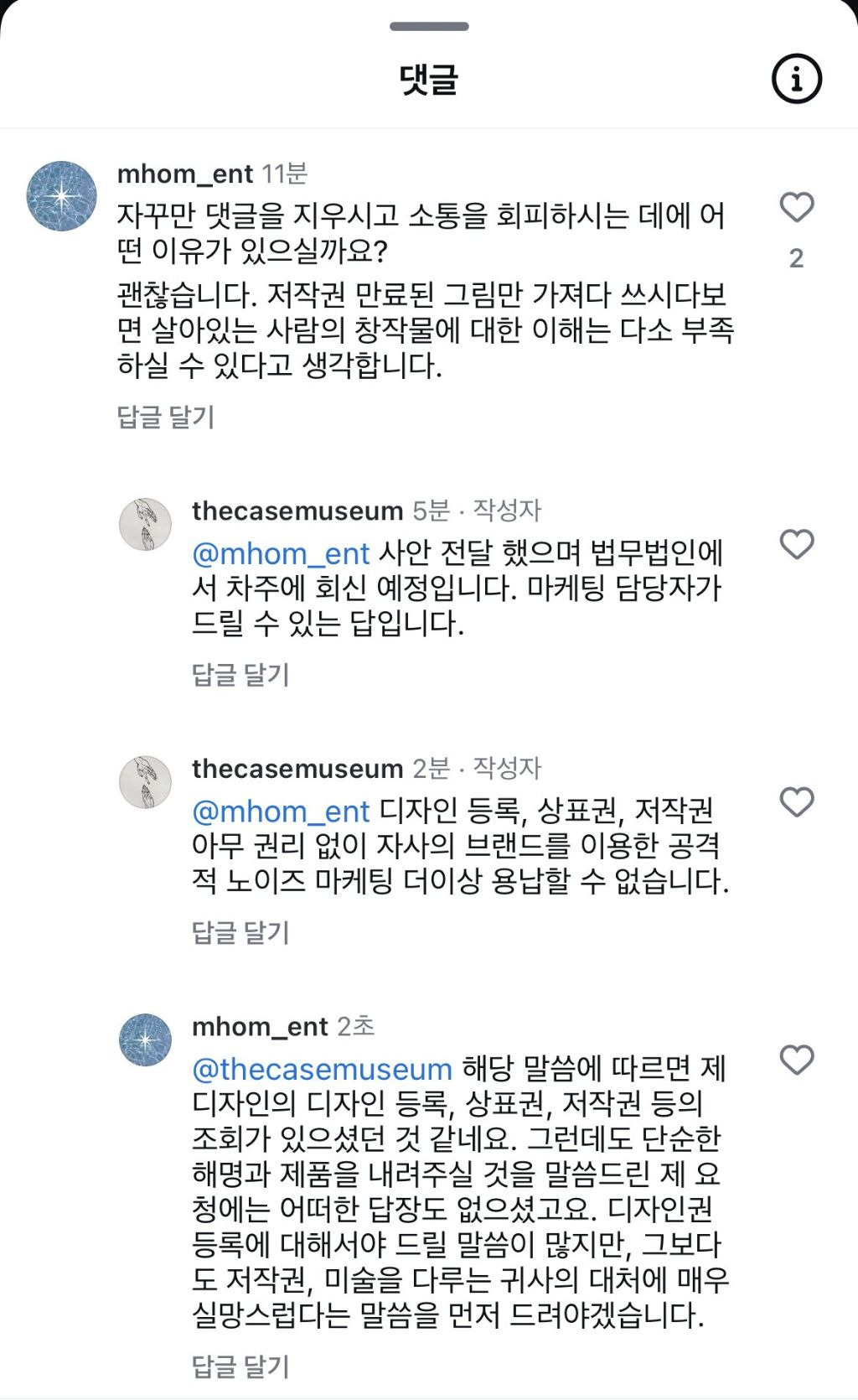858x1400 pixels.
Task: Like mhom_ent's 11분 comment
Action: tap(797, 207)
